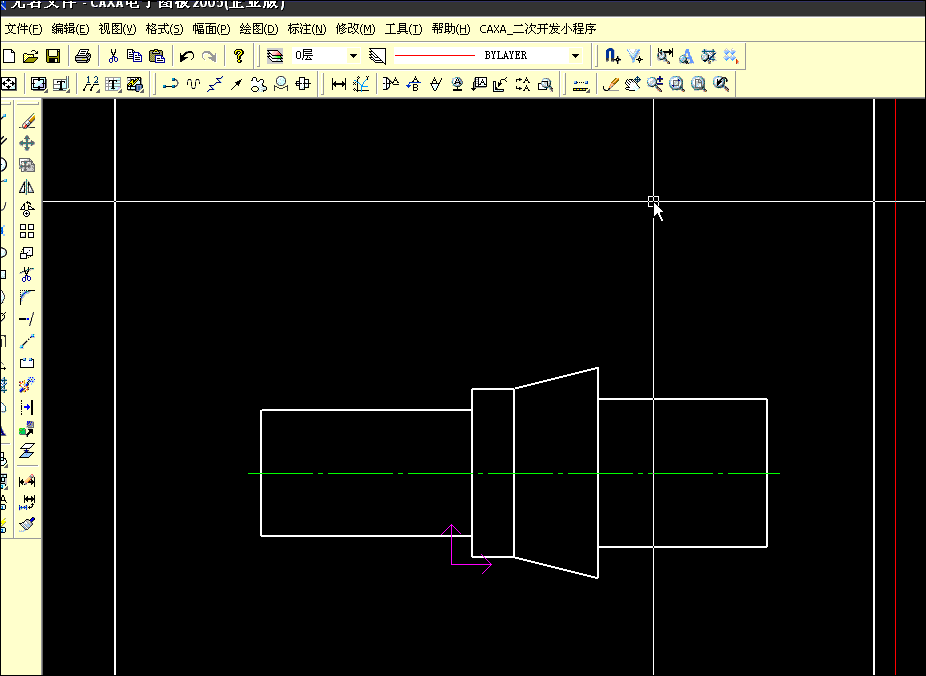Image resolution: width=926 pixels, height=676 pixels.
Task: Click the frame with four arrows icon
Action: (x=9, y=84)
